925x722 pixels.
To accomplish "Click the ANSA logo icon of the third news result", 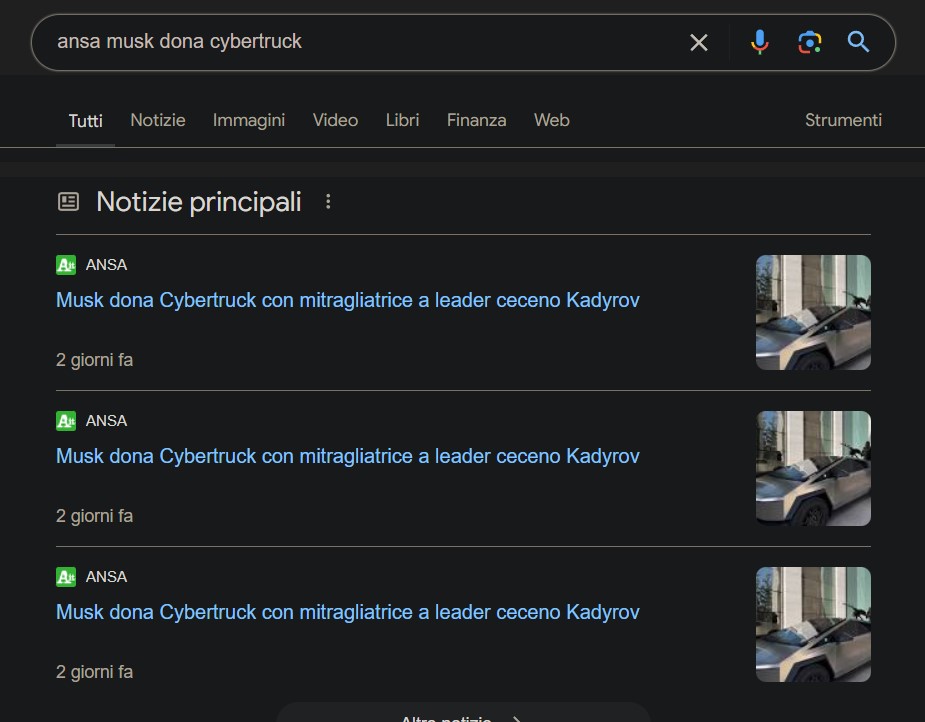I will click(x=66, y=577).
